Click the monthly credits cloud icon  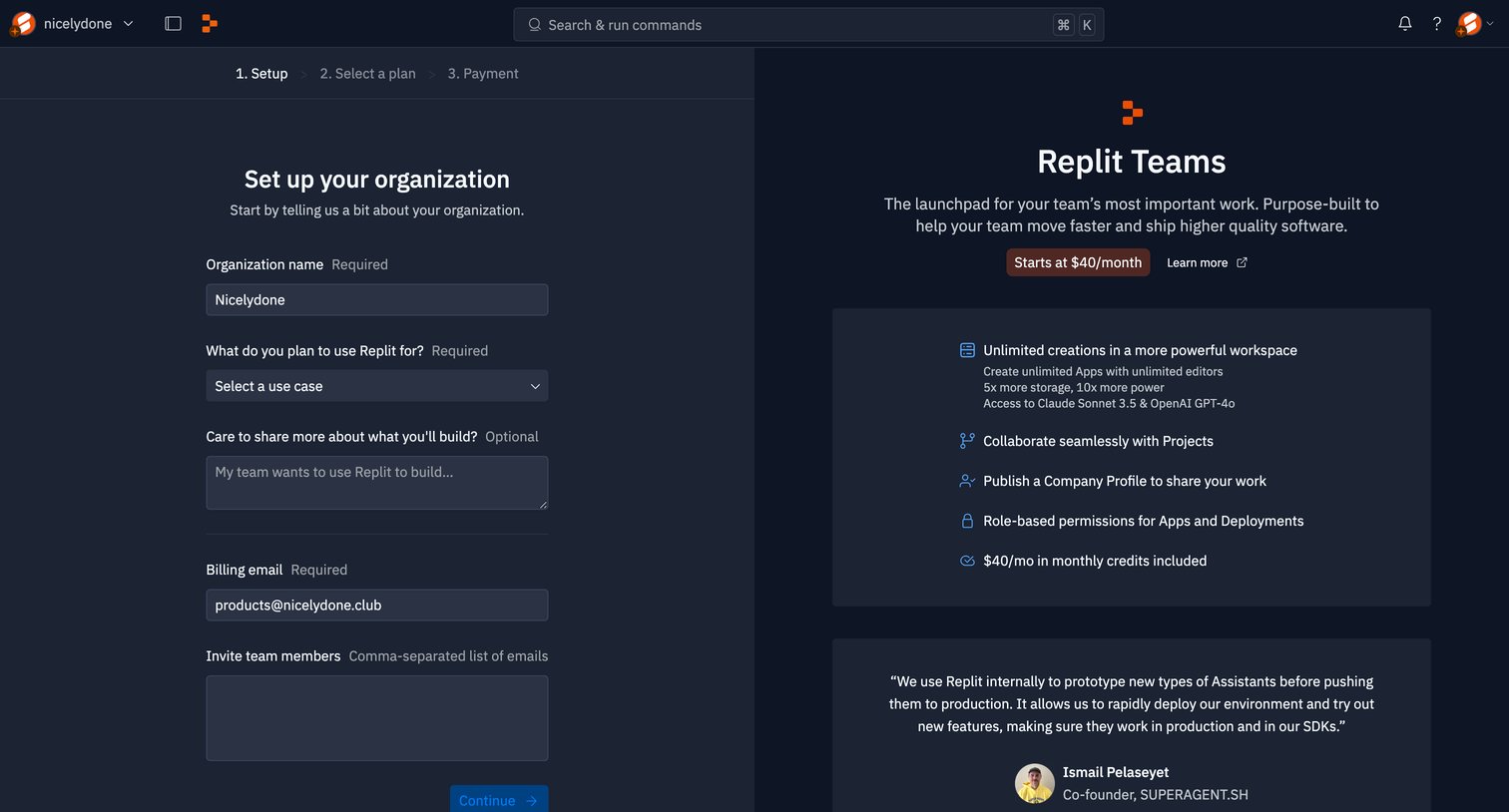(x=967, y=561)
